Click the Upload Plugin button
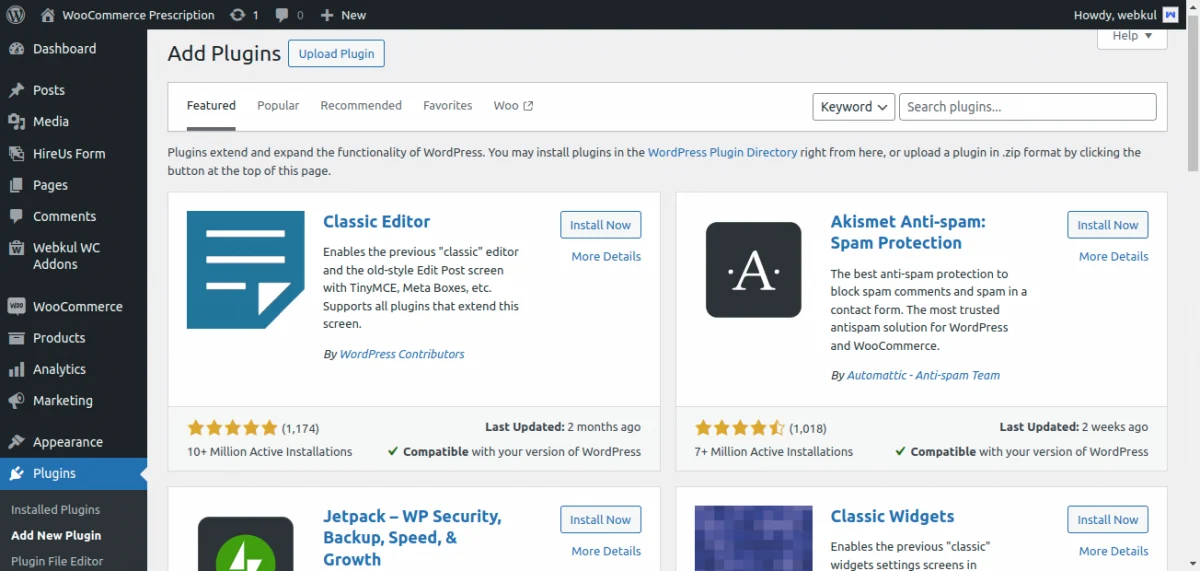This screenshot has width=1200, height=571. (x=336, y=54)
